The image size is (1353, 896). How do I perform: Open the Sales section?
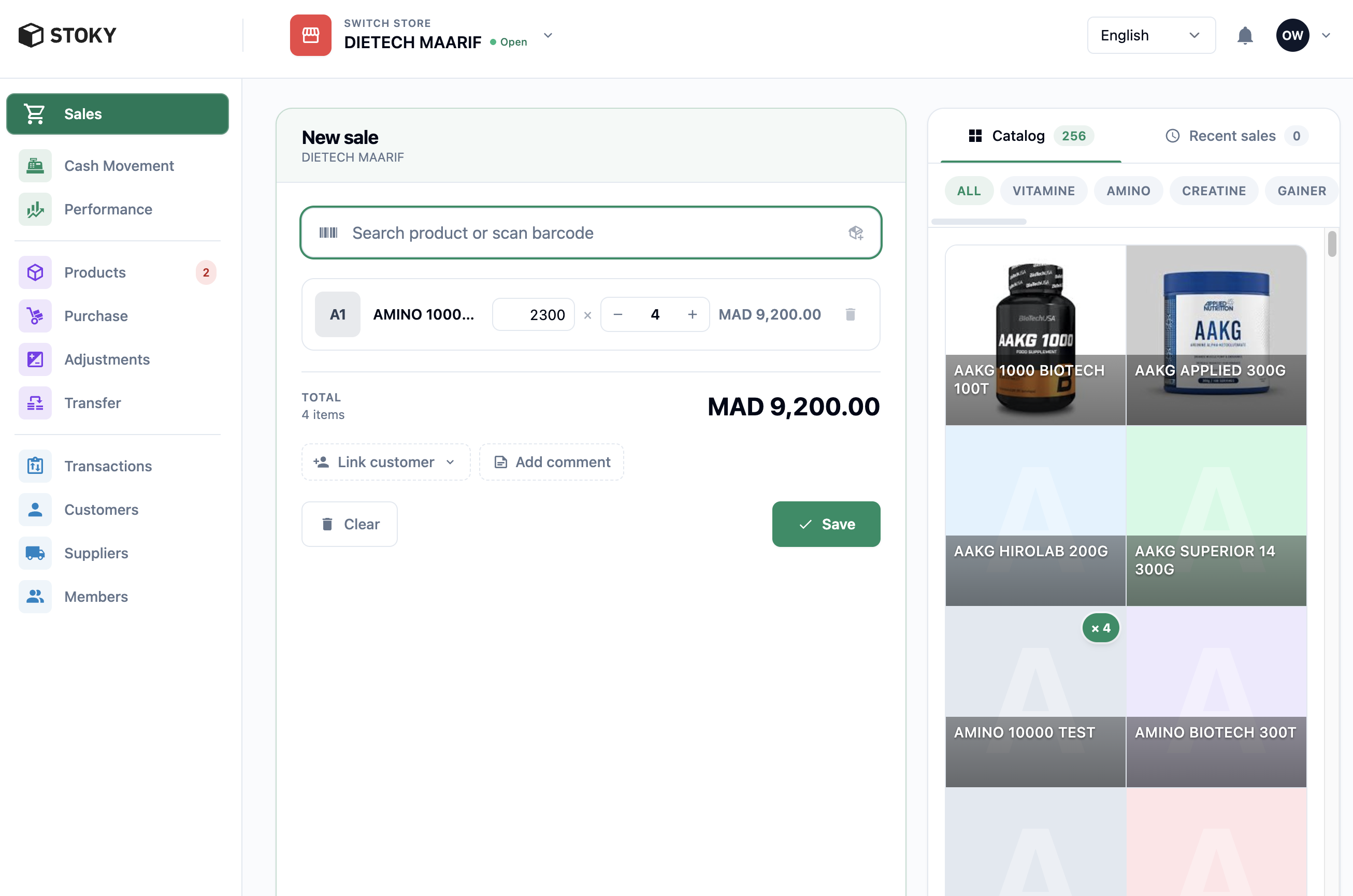pyautogui.click(x=117, y=114)
